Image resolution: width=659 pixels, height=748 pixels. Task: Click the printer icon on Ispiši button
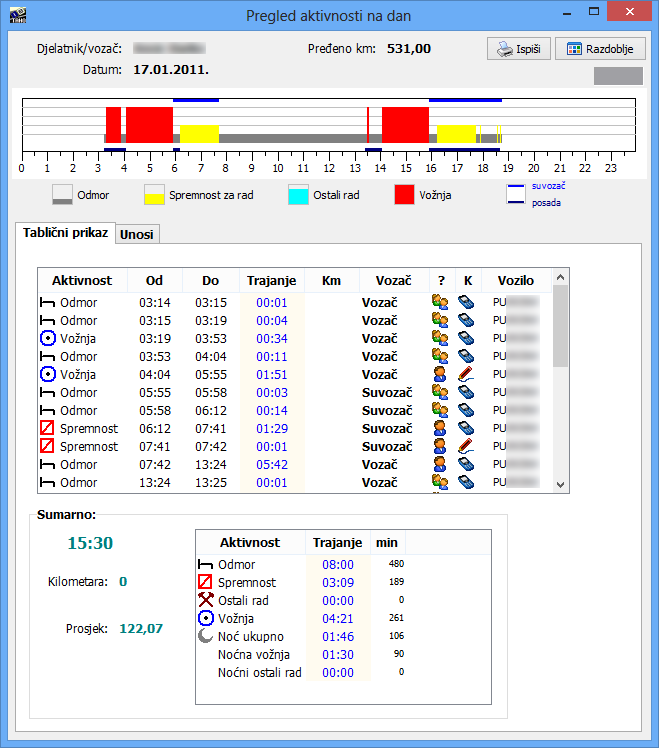click(505, 49)
